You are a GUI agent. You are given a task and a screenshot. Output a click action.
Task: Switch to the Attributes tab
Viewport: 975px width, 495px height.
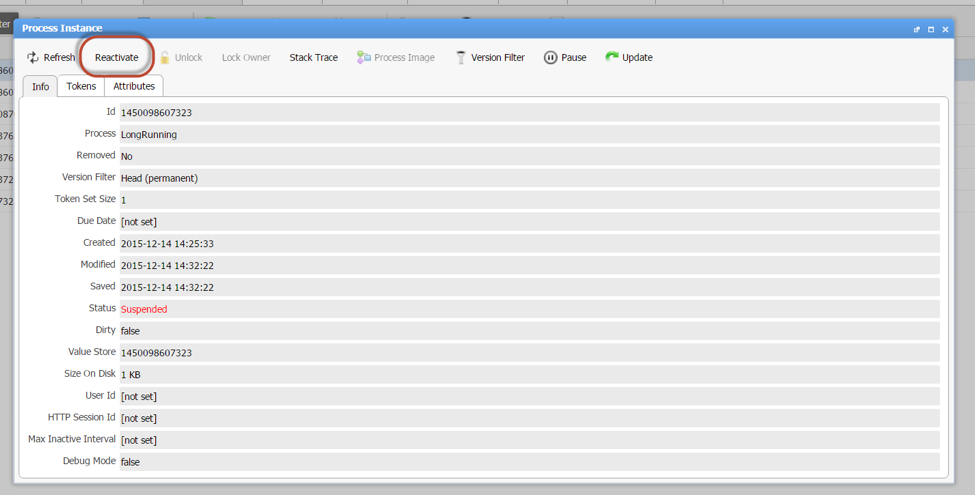[x=134, y=86]
